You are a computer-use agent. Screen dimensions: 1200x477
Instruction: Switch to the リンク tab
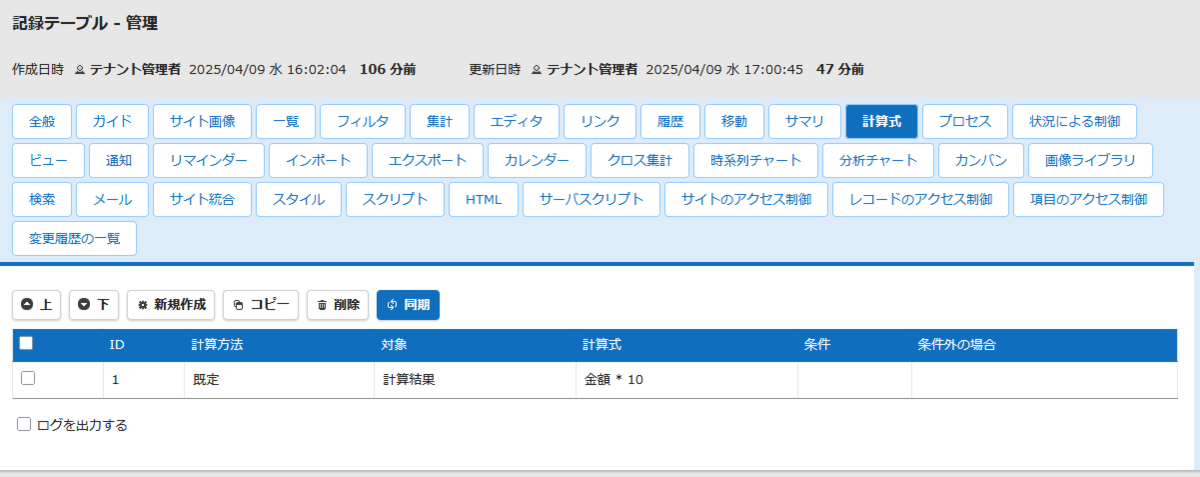point(600,121)
